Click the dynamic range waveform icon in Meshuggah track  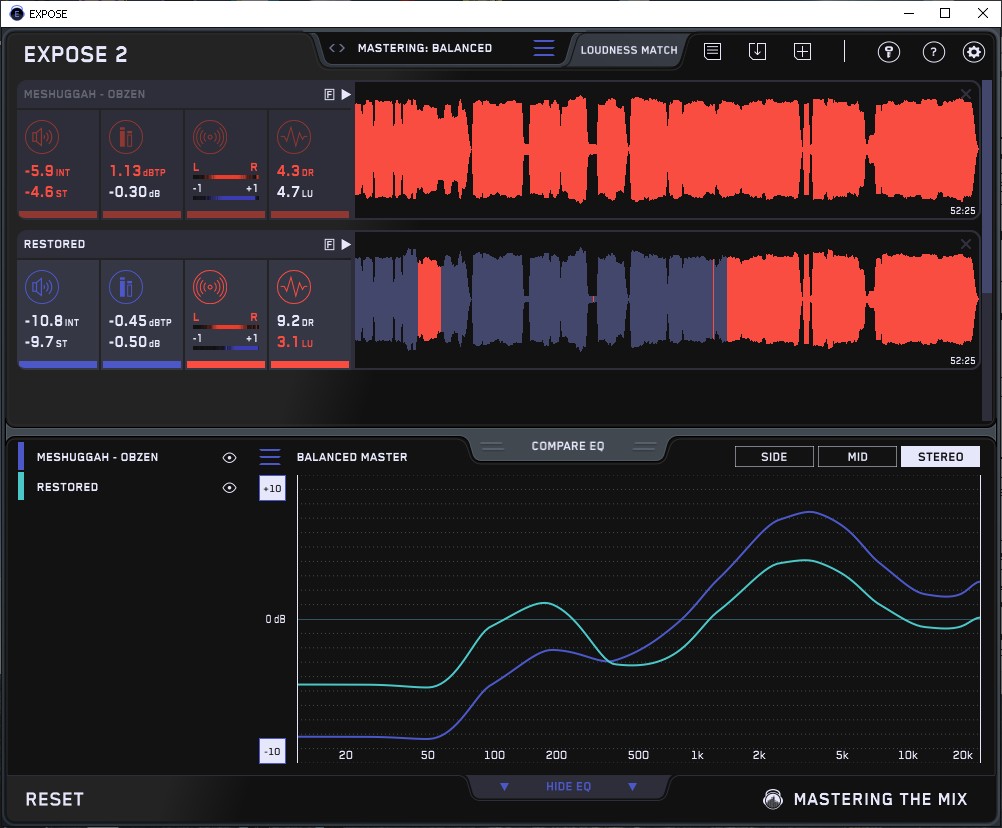294,137
